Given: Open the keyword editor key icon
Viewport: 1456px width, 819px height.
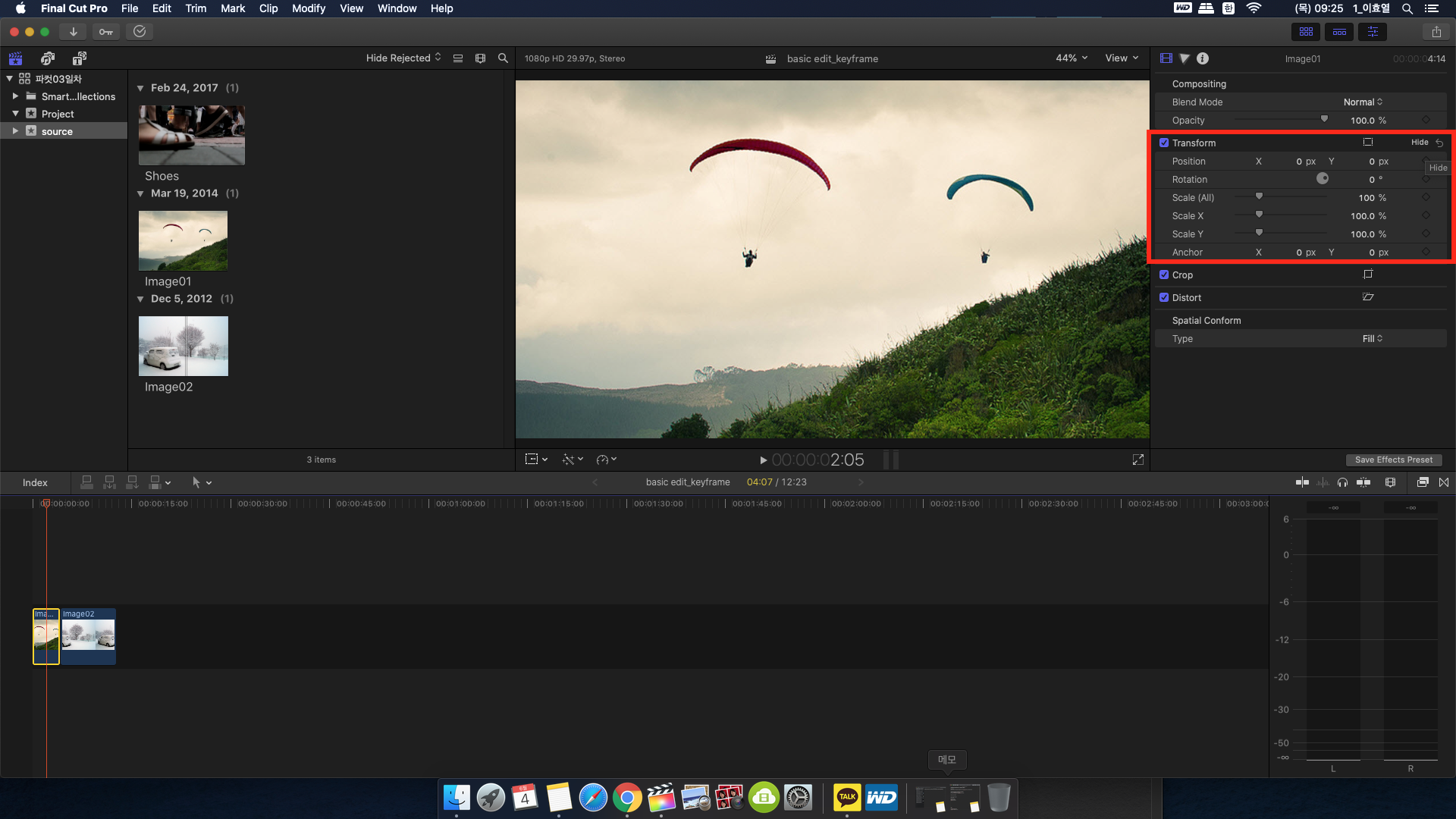Looking at the screenshot, I should (106, 32).
